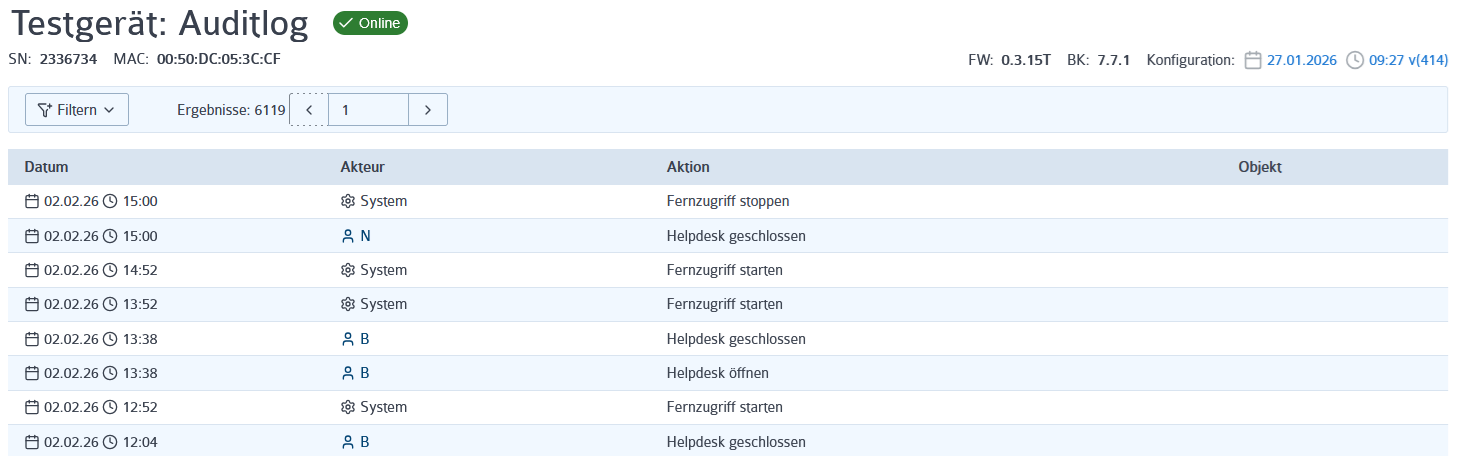Click the green Online status badge
1457x456 pixels.
pyautogui.click(x=370, y=23)
